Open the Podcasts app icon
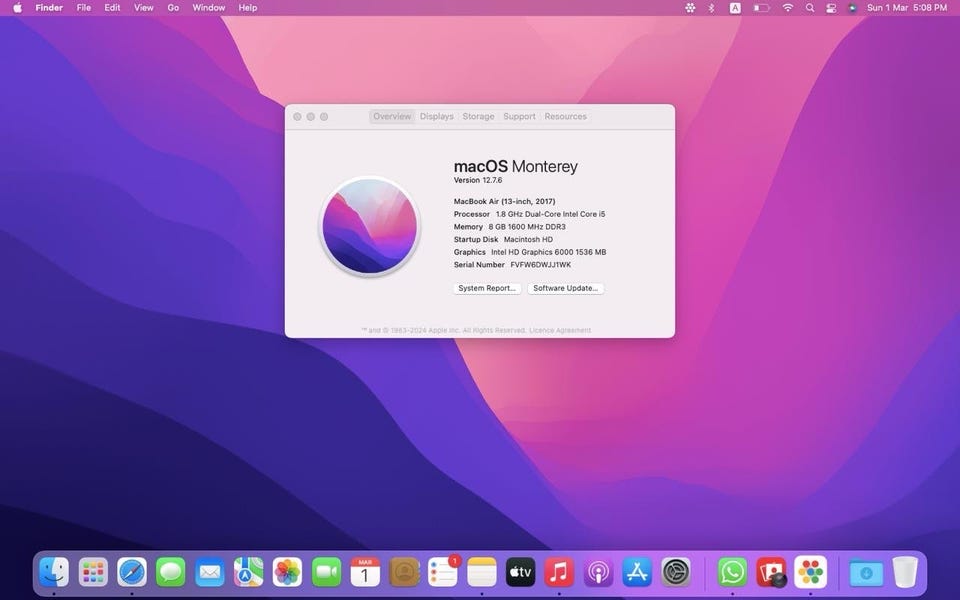This screenshot has height=600, width=960. tap(598, 572)
